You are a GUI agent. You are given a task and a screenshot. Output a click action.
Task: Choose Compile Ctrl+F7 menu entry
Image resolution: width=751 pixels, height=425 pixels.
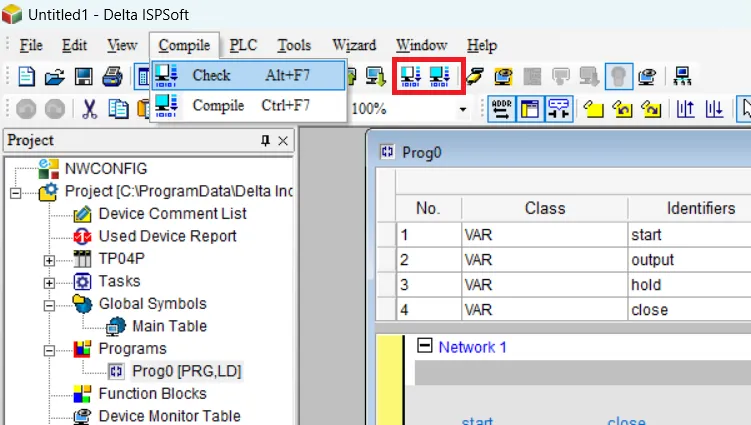249,105
